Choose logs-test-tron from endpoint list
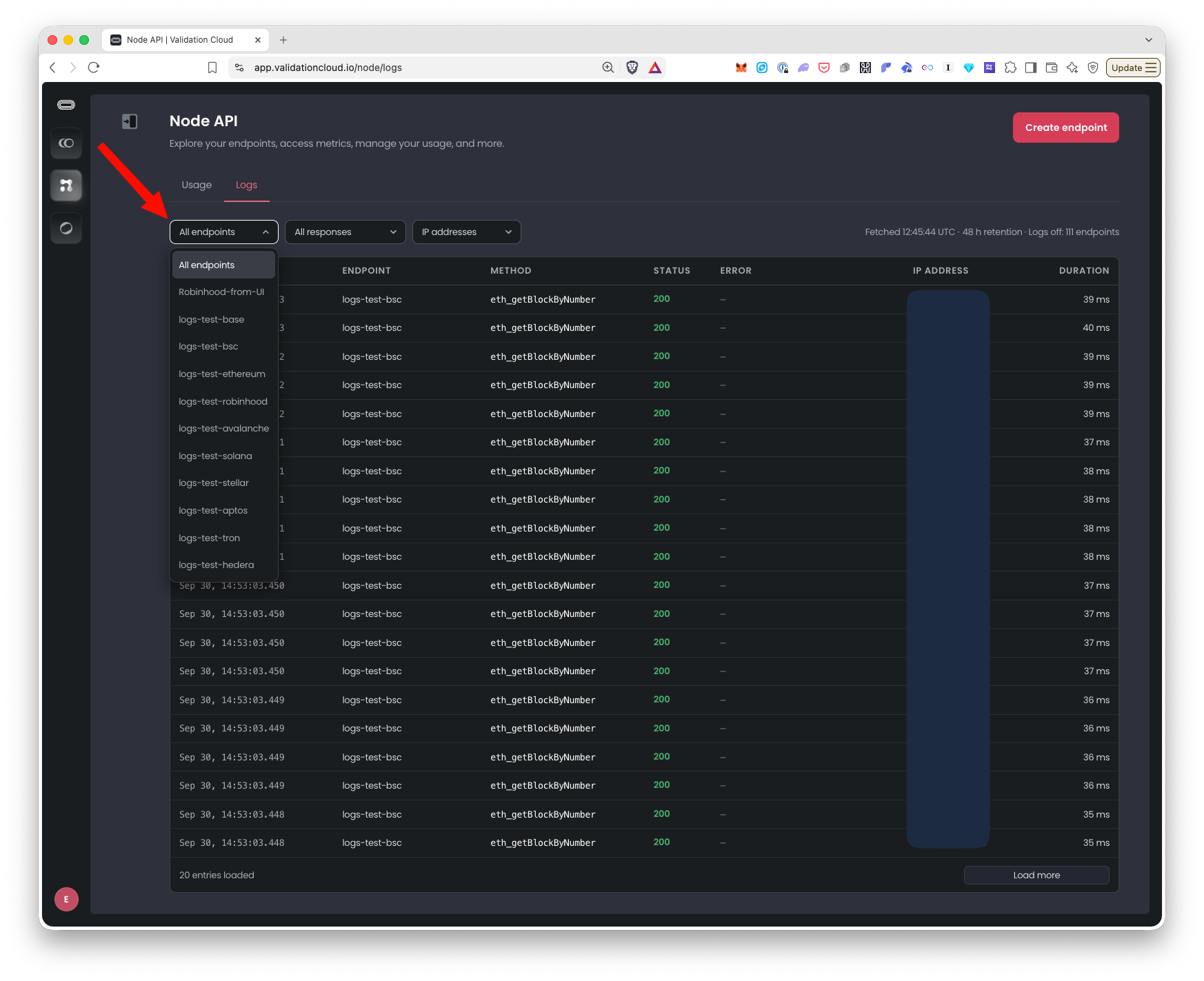Image resolution: width=1204 pixels, height=981 pixels. [223, 538]
